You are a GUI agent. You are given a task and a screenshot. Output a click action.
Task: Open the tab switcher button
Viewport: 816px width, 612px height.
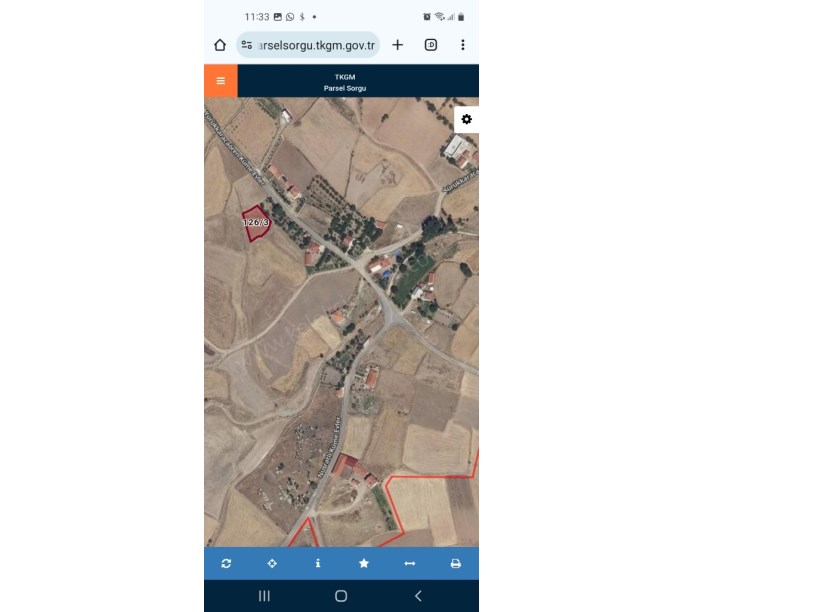pyautogui.click(x=431, y=45)
